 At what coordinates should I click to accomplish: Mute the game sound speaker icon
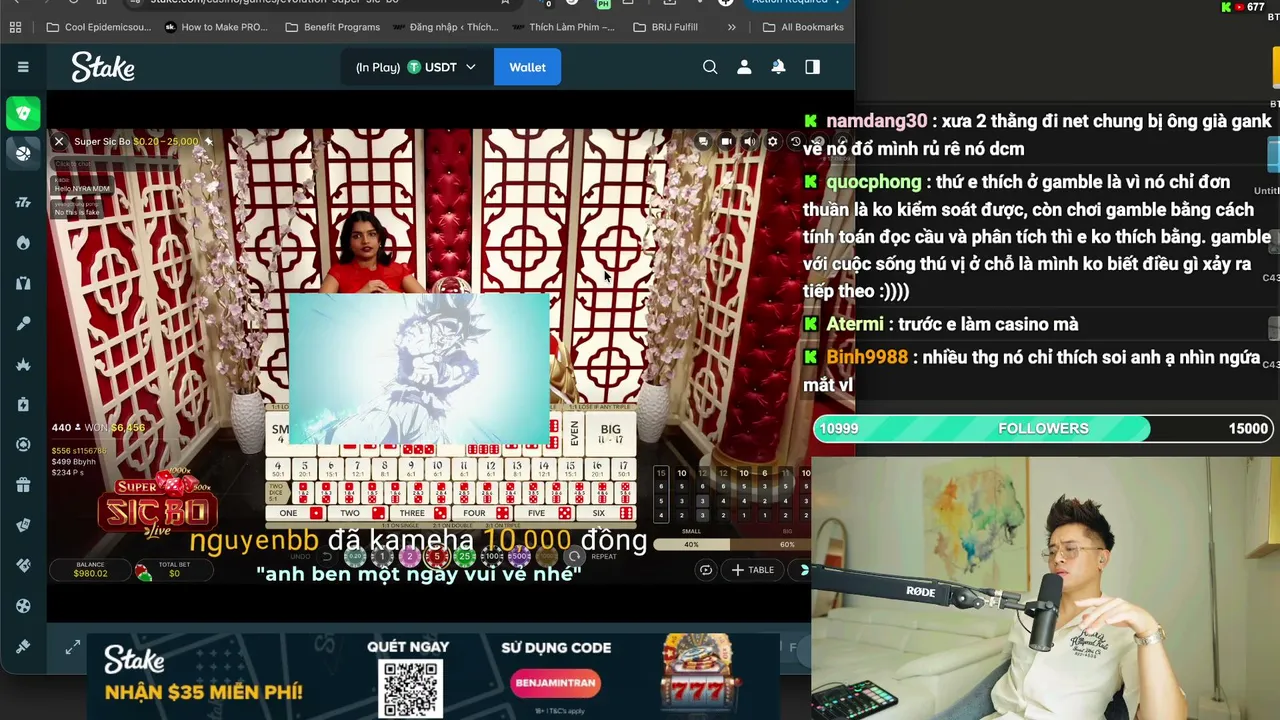pyautogui.click(x=749, y=142)
